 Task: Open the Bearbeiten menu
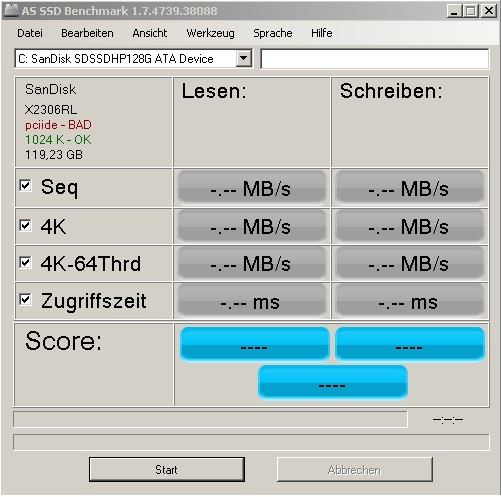point(87,33)
